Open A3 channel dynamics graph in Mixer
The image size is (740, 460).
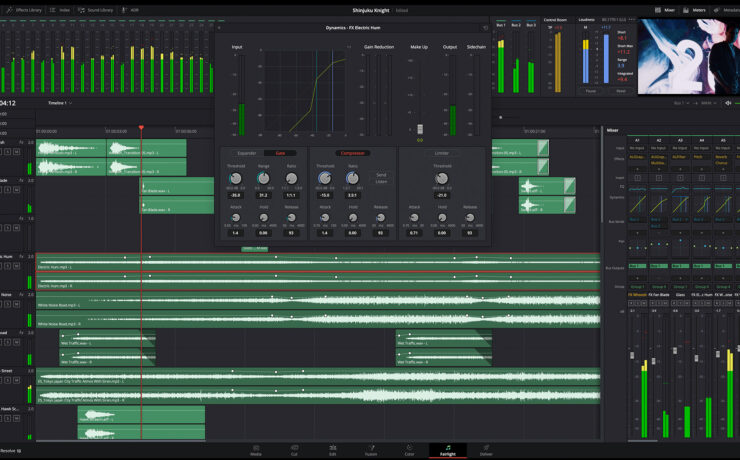[680, 204]
